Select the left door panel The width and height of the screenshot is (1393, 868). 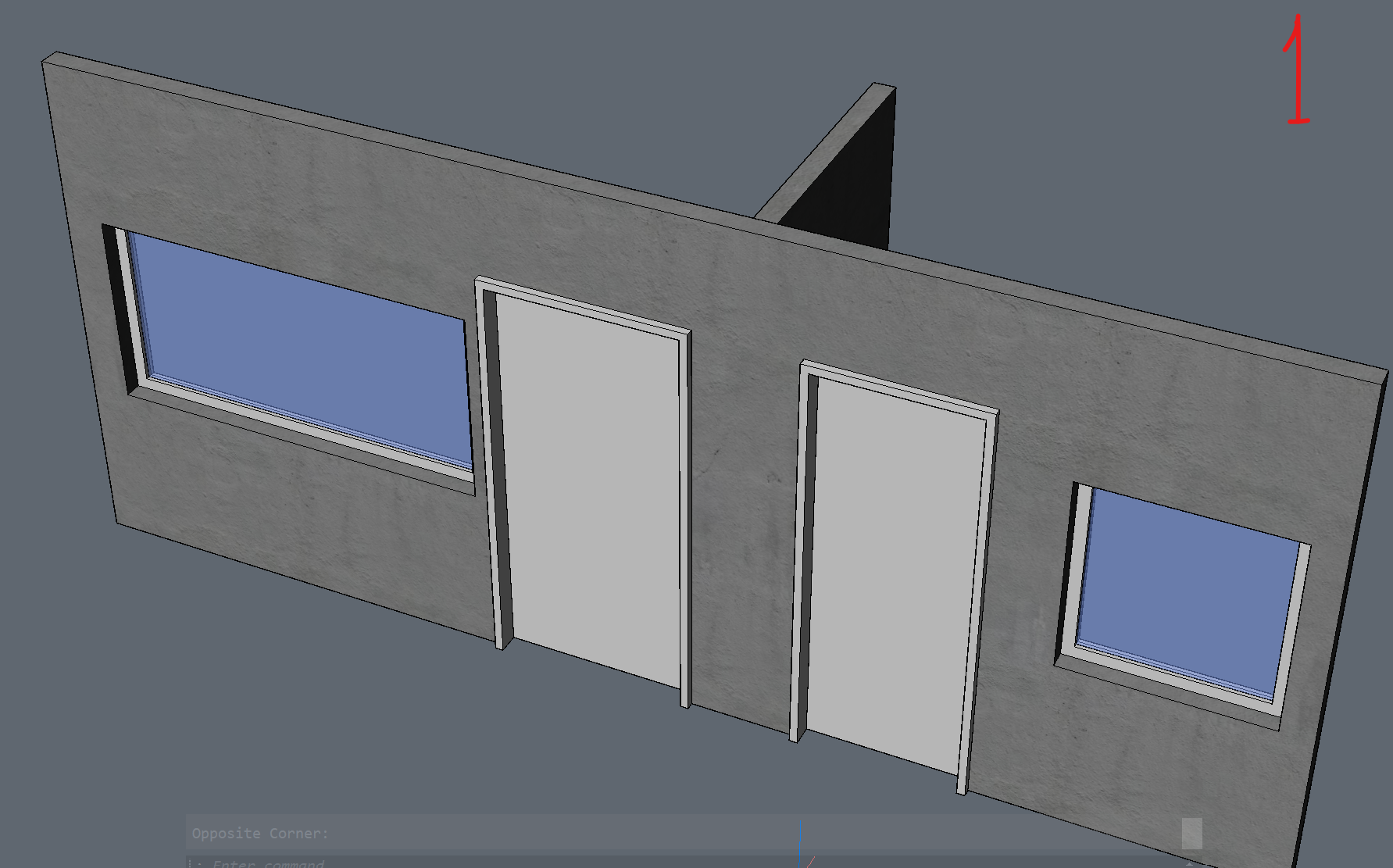pos(588,491)
